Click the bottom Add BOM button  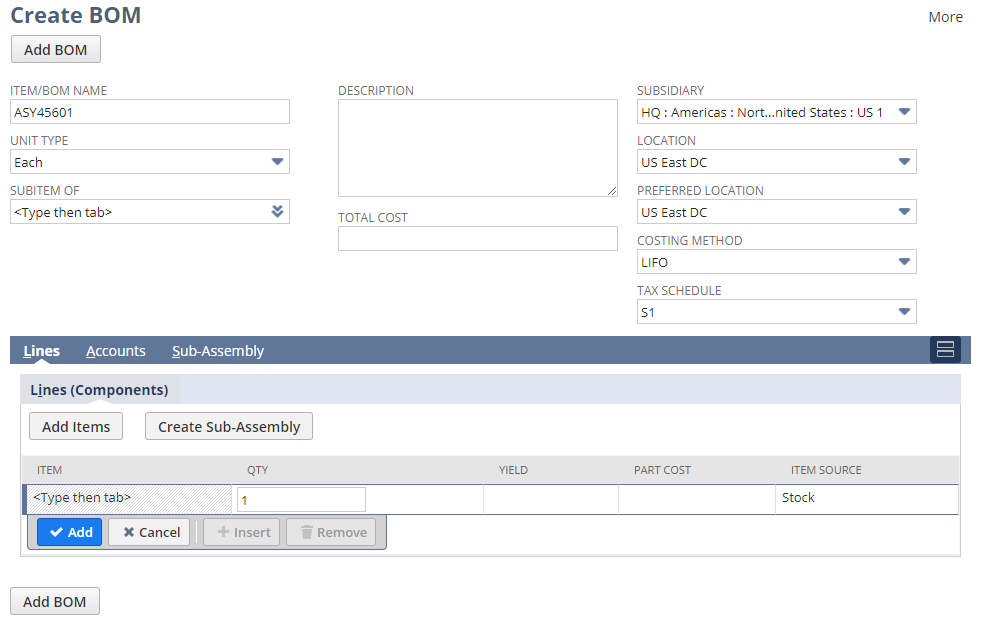click(x=55, y=602)
